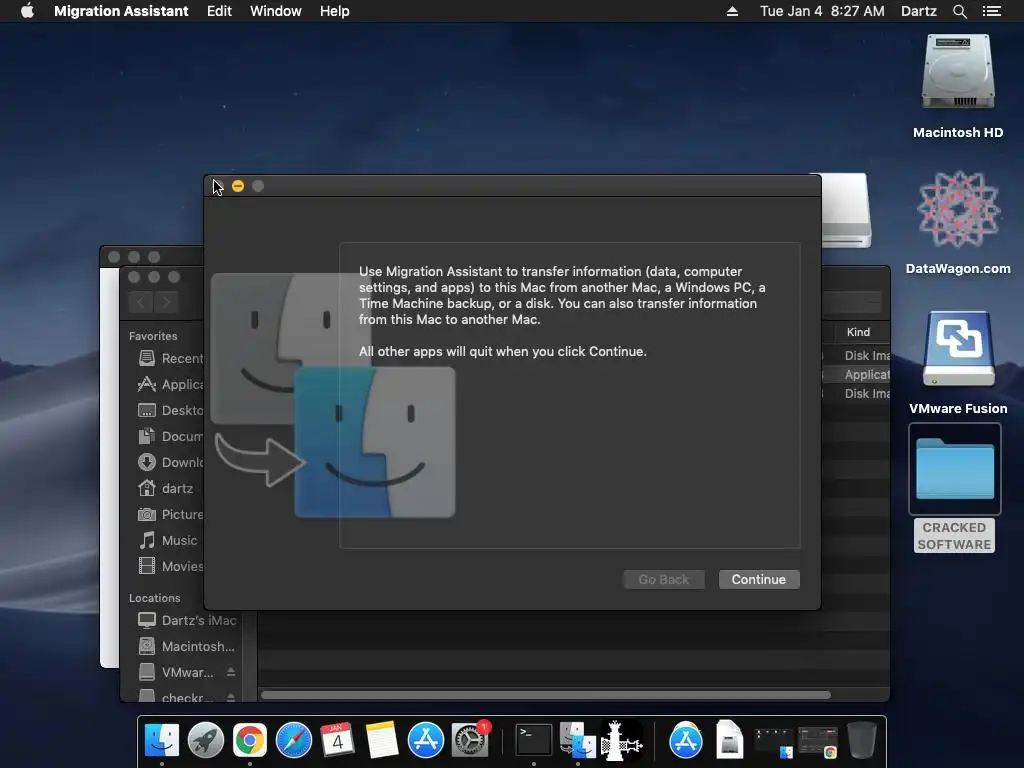Minimize the Migration Assistant window
The image size is (1024, 768).
238,186
